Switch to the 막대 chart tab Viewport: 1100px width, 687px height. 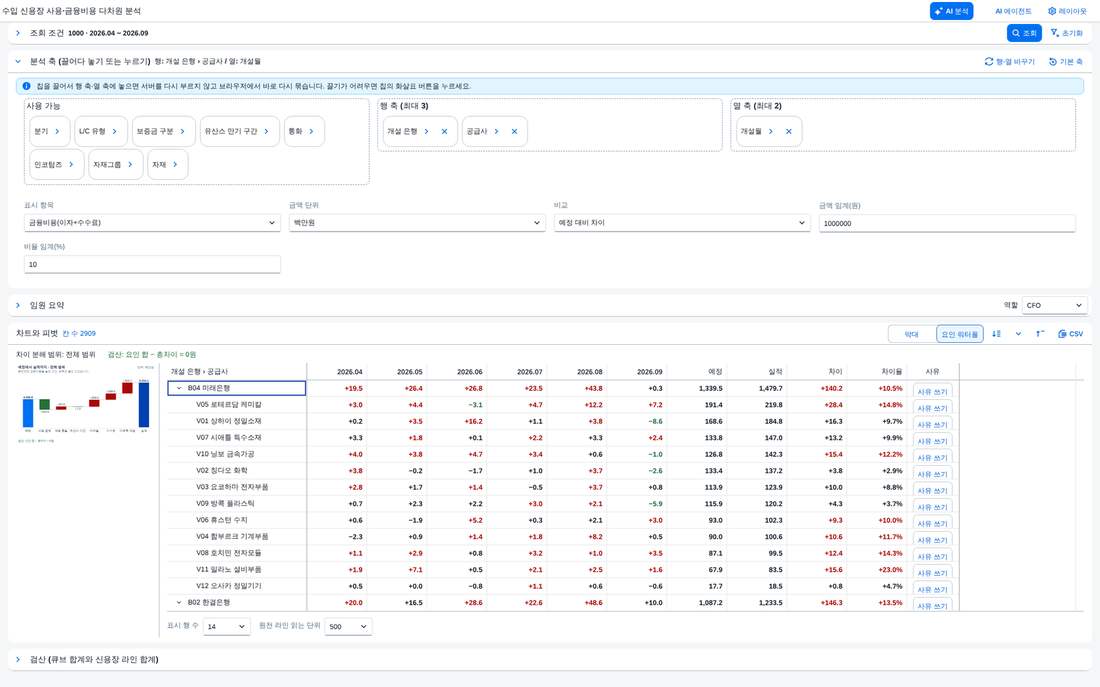pos(912,334)
